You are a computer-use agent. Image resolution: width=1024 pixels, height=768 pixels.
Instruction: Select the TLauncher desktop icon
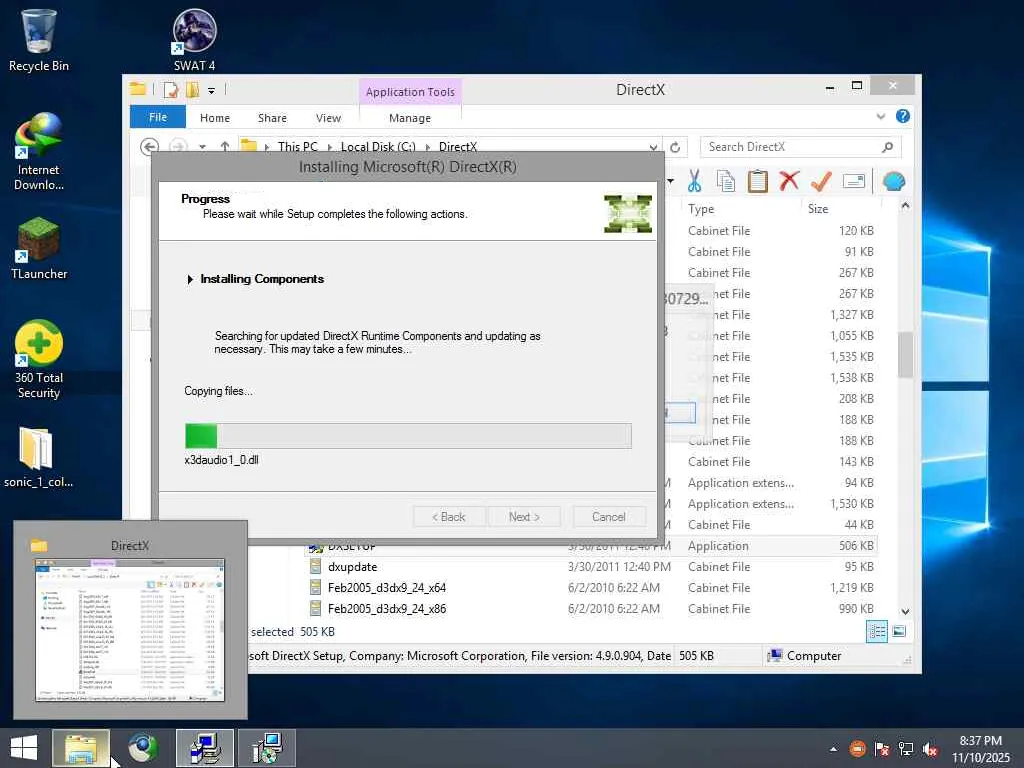(39, 249)
